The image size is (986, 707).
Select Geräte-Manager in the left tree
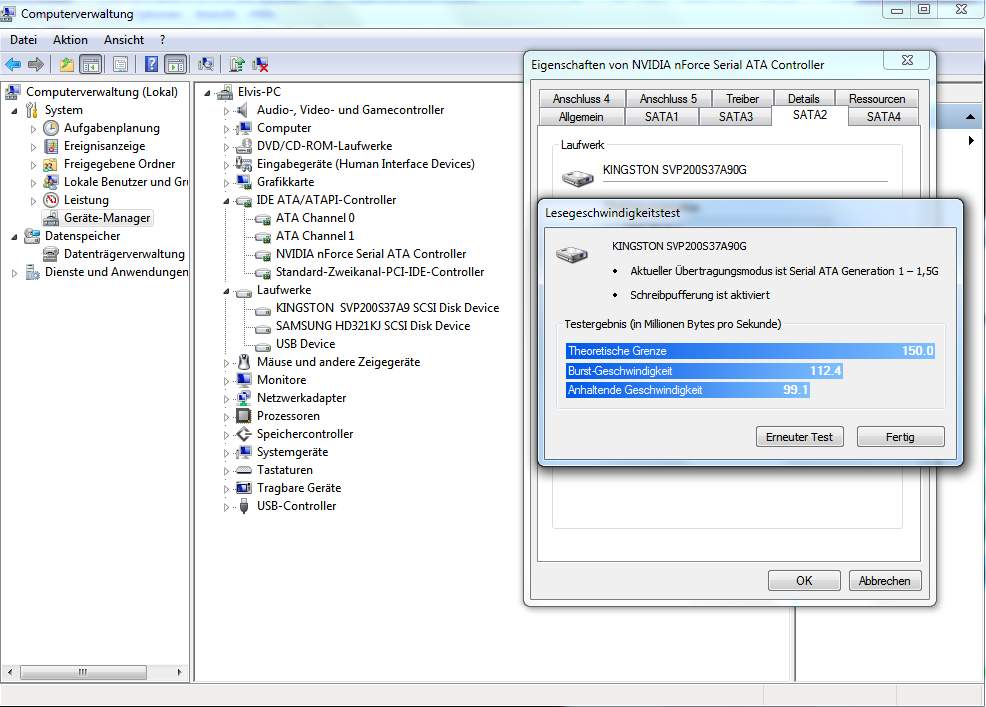point(107,218)
